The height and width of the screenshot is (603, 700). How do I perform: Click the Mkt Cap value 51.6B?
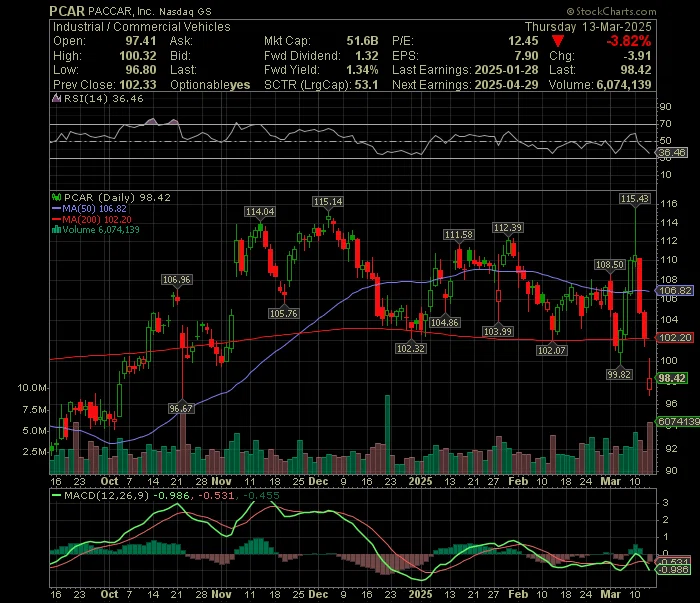click(x=362, y=41)
